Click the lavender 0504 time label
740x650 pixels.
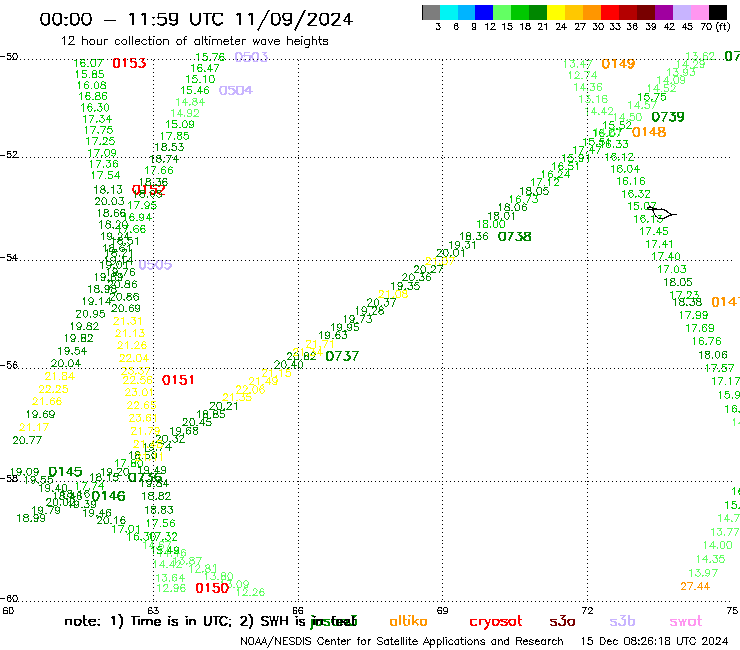235,90
